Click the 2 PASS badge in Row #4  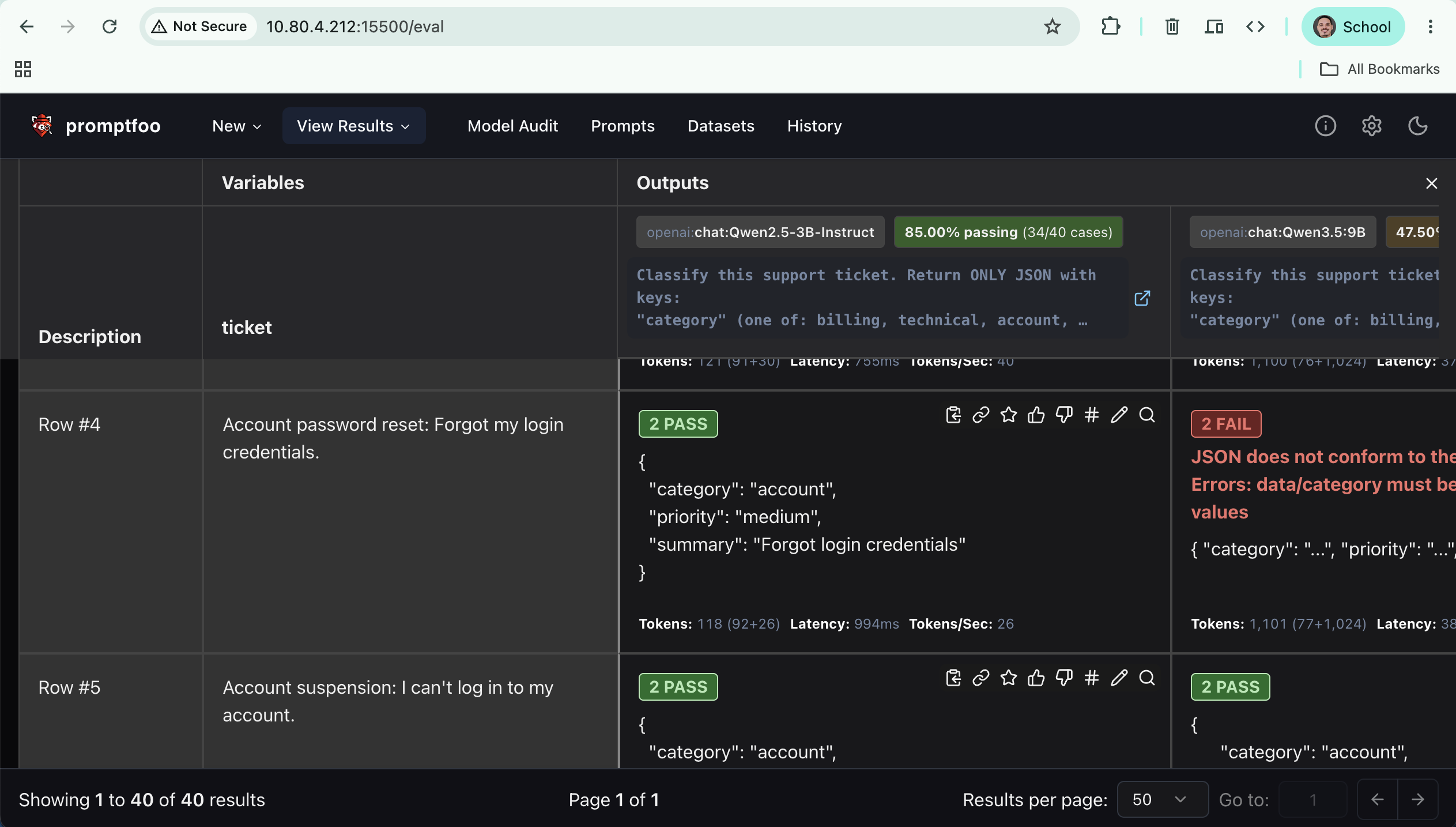(678, 424)
